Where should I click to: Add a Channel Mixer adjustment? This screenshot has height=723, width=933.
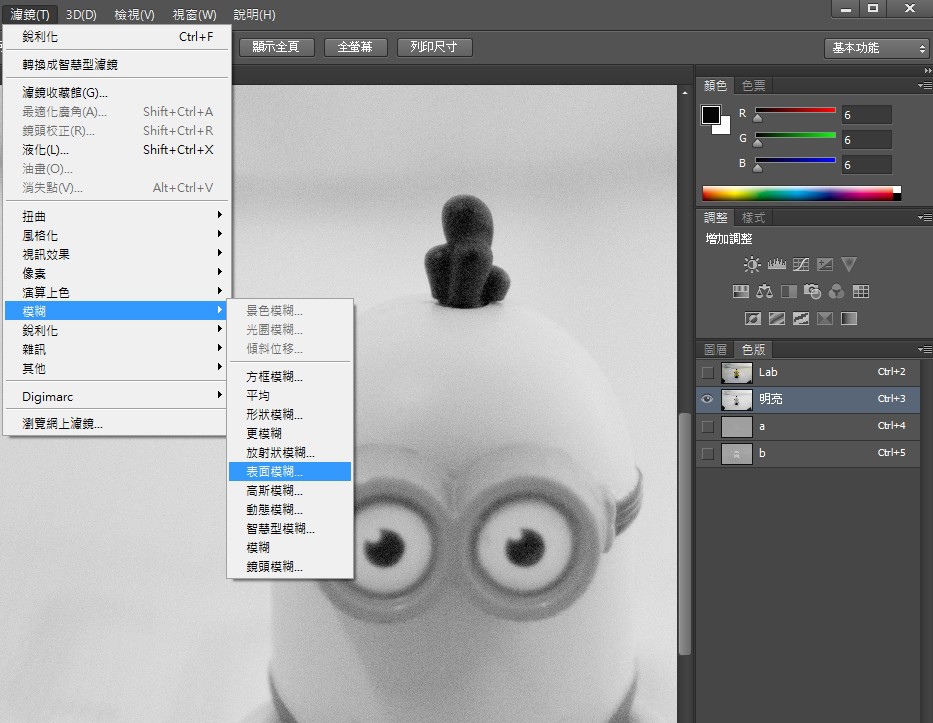[x=837, y=292]
